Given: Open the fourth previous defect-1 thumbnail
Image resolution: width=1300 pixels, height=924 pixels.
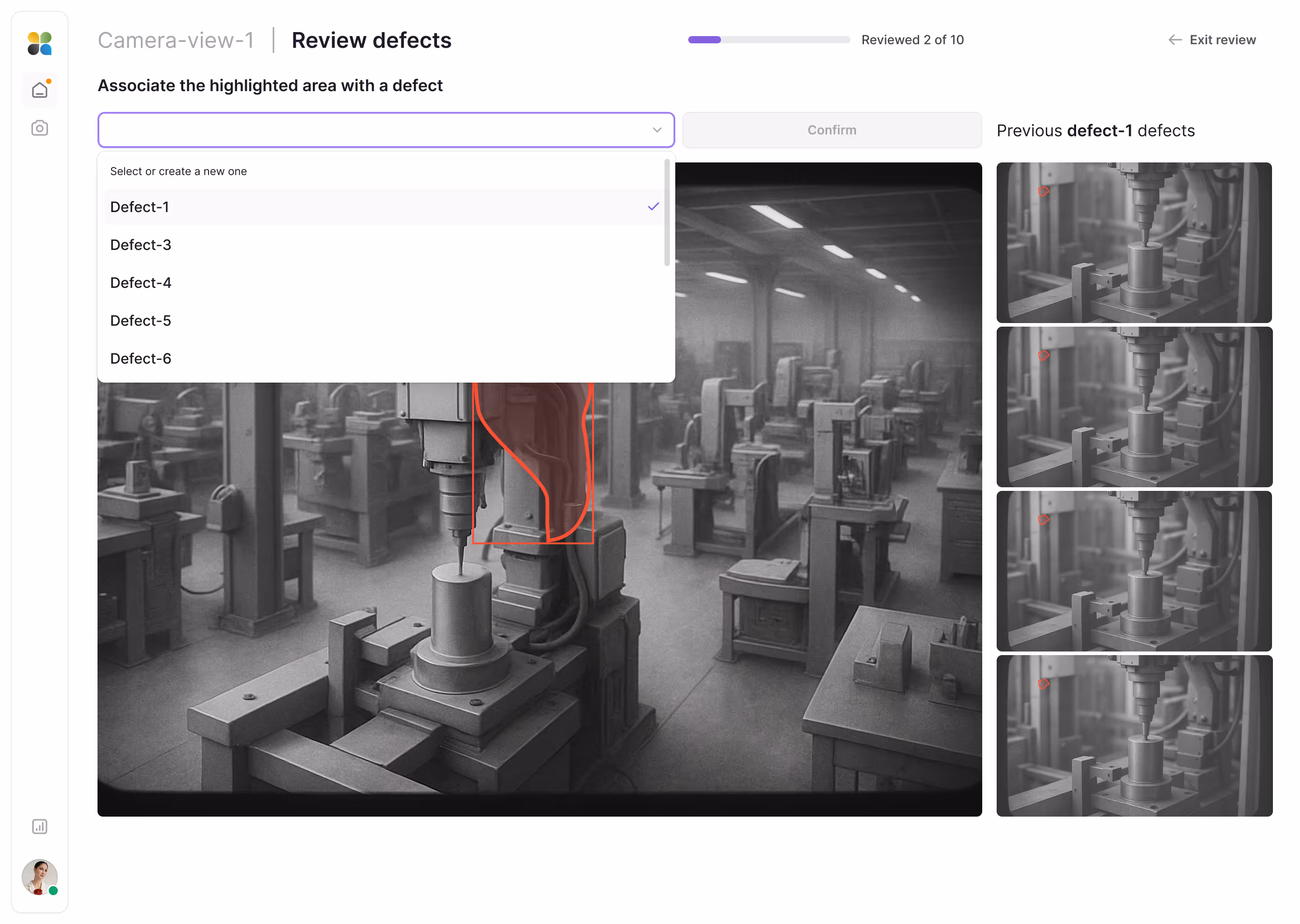Looking at the screenshot, I should coord(1134,736).
